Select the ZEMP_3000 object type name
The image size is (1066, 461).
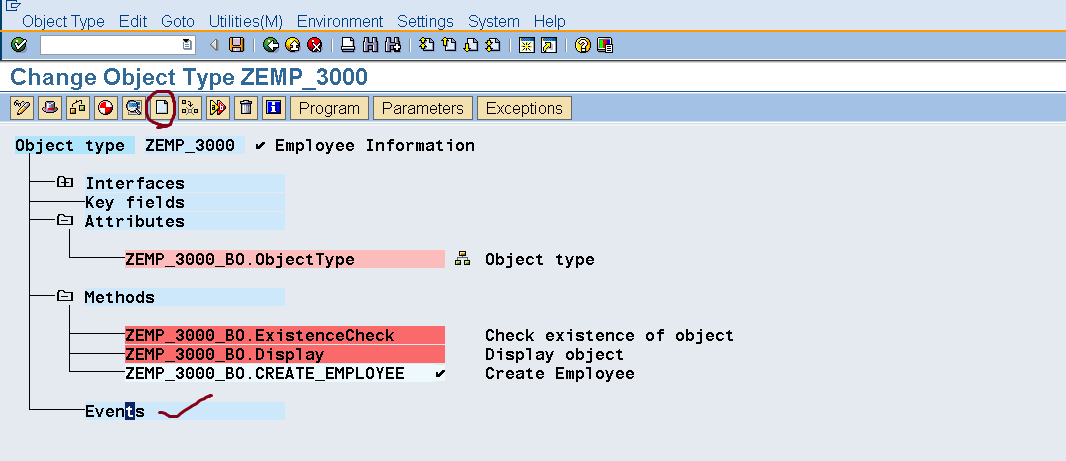[190, 145]
